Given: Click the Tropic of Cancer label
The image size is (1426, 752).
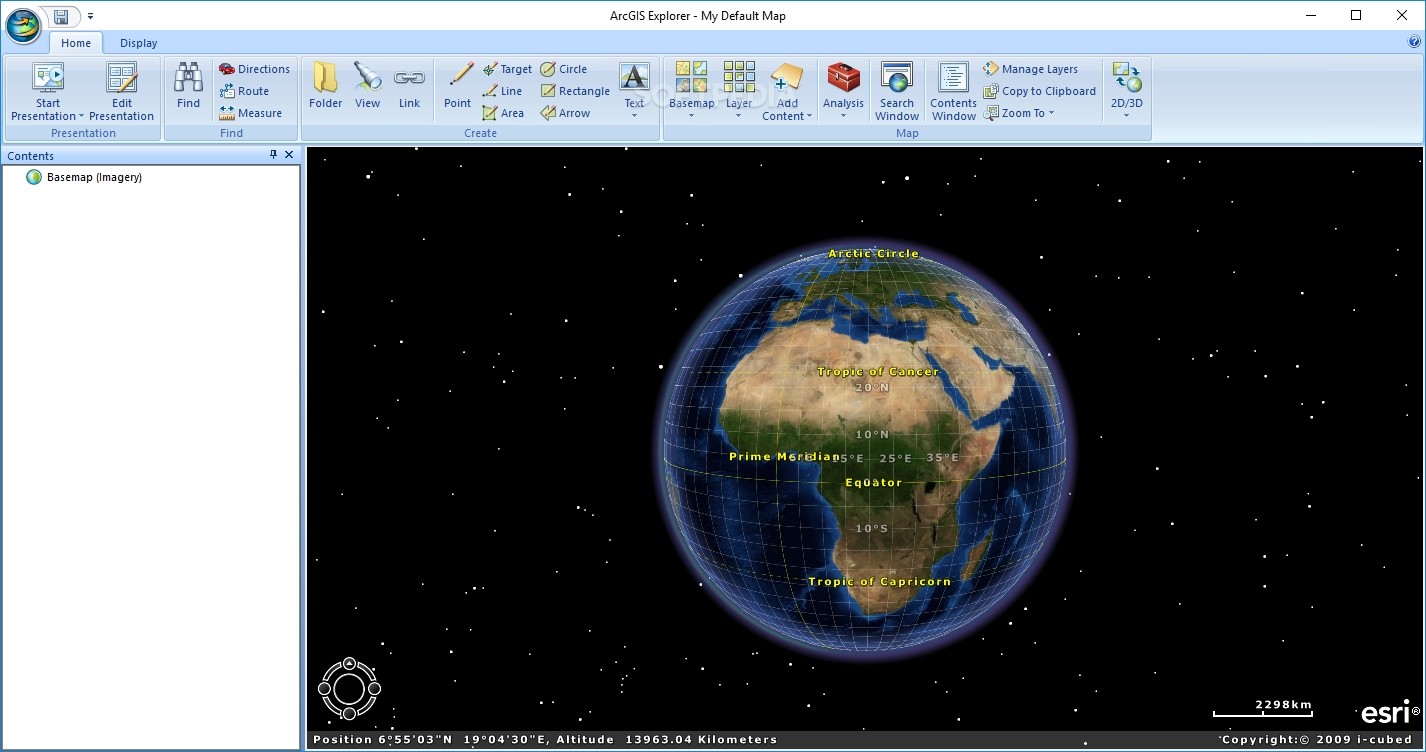Looking at the screenshot, I should pyautogui.click(x=878, y=371).
